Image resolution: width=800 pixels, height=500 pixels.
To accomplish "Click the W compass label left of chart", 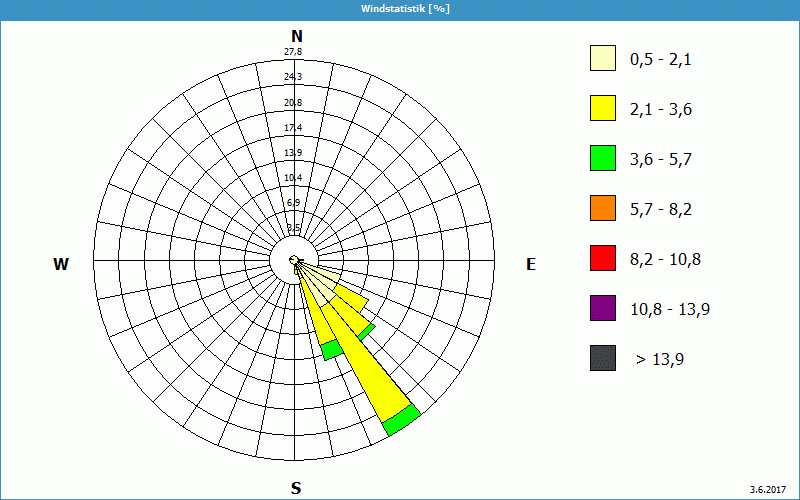I will click(61, 264).
